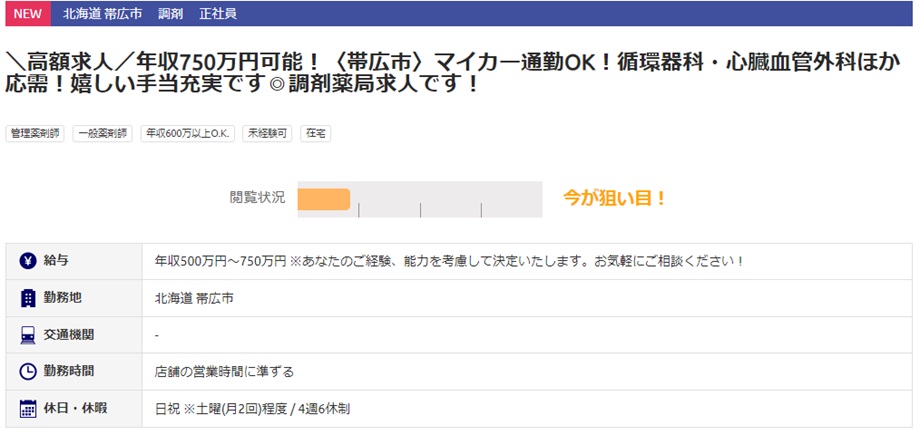
Task: Select the 管理薬剤師 tag
Action: 35,133
